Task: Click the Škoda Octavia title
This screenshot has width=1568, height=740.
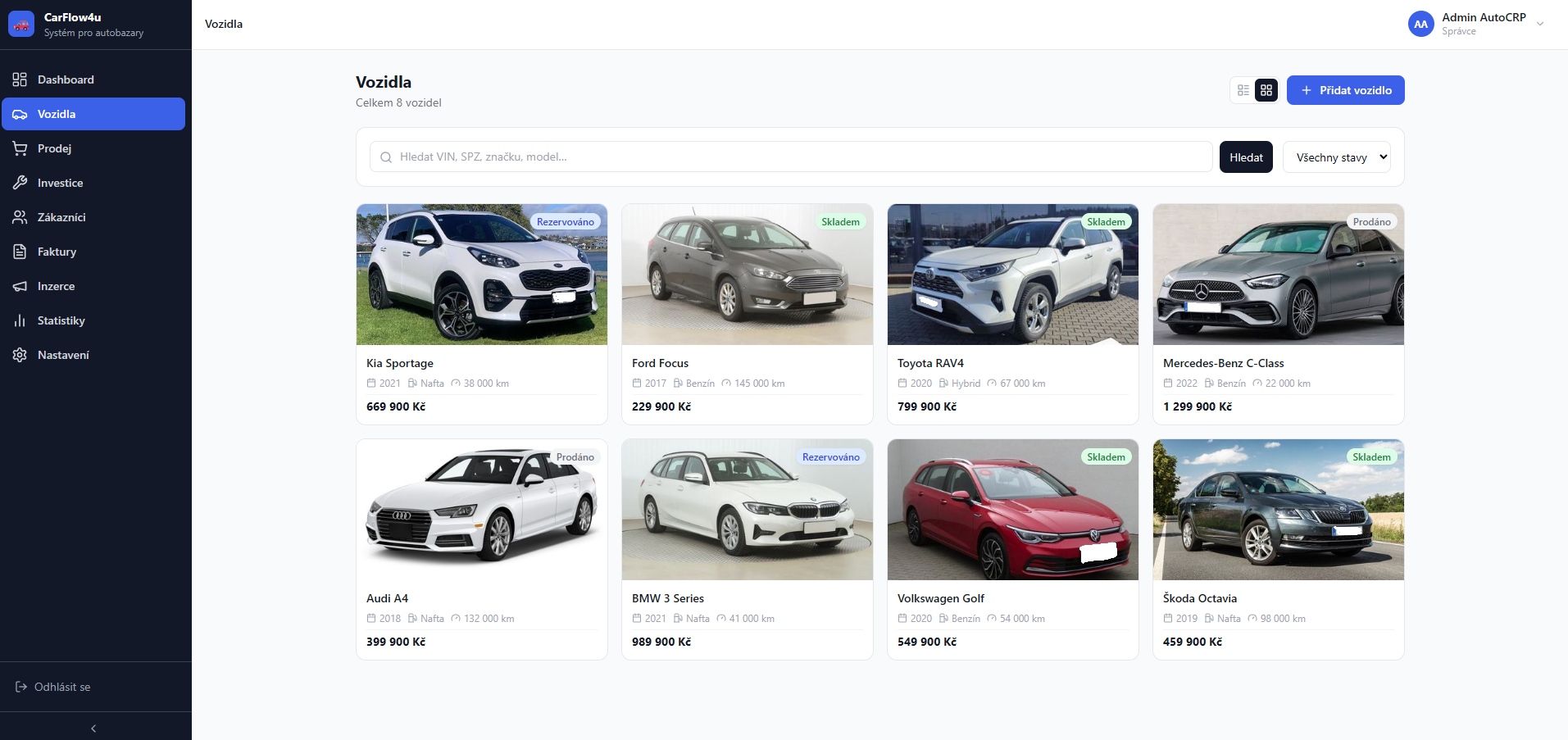Action: (x=1200, y=598)
